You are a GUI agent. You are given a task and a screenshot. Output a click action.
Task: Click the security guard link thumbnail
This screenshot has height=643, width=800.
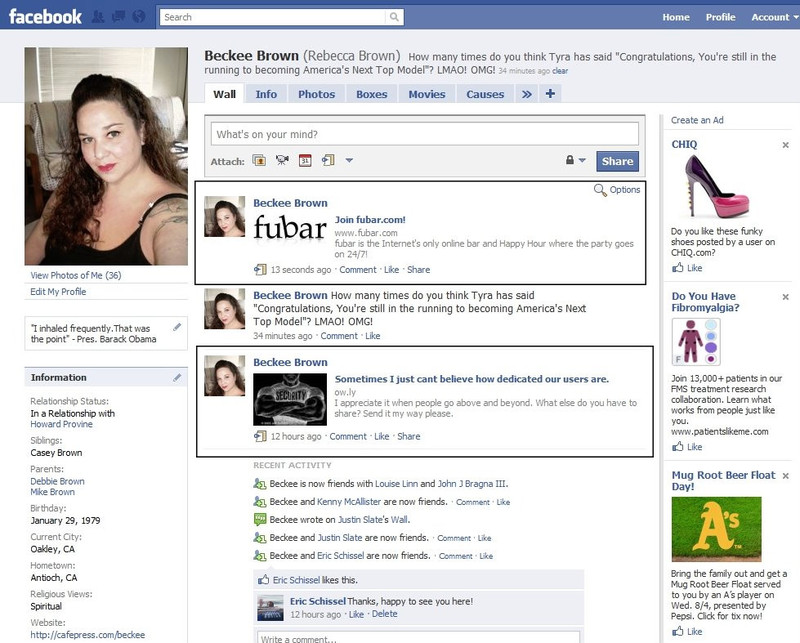click(x=290, y=400)
